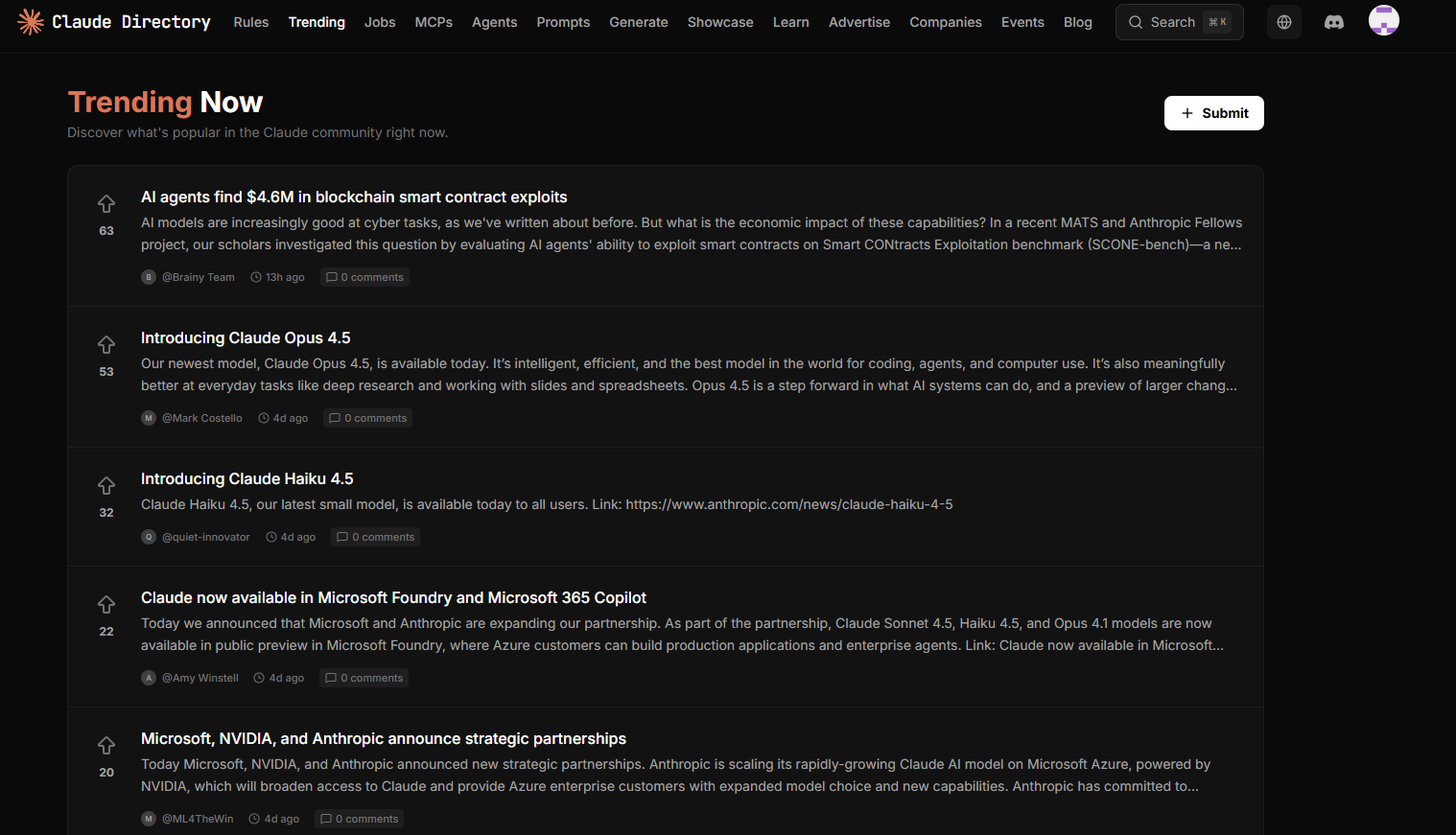Screen dimensions: 1456x835
Task: Click the @ML4TheWin author avatar
Action: 149,819
